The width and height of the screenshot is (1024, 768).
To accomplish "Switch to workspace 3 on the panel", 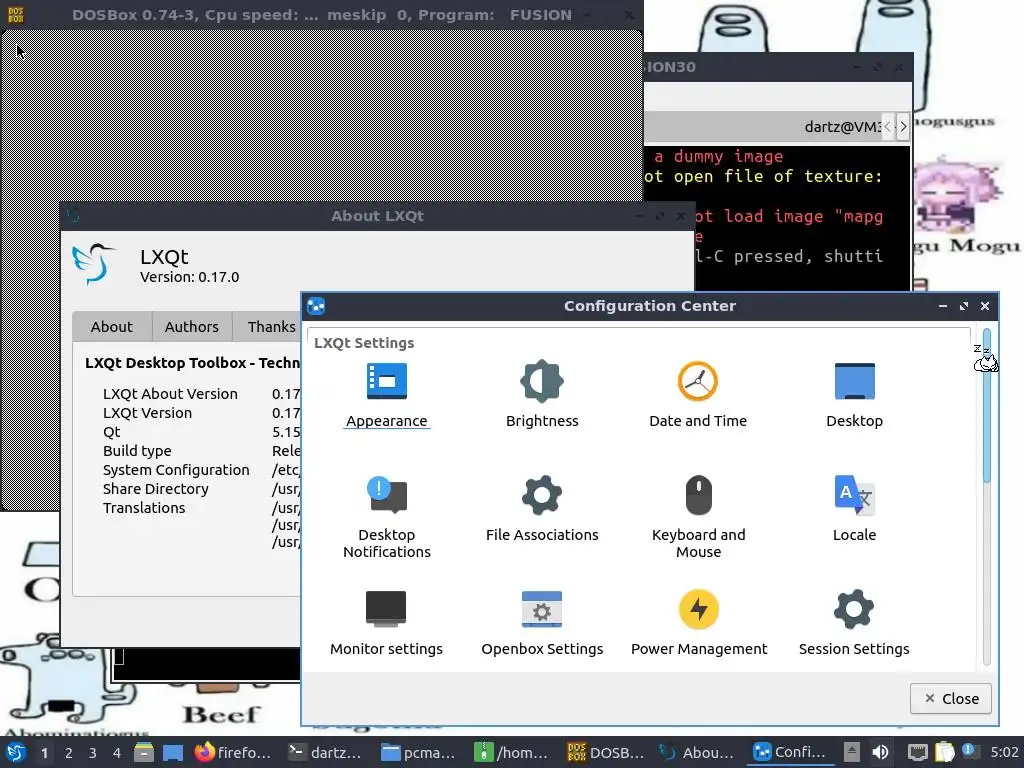I will (x=93, y=753).
